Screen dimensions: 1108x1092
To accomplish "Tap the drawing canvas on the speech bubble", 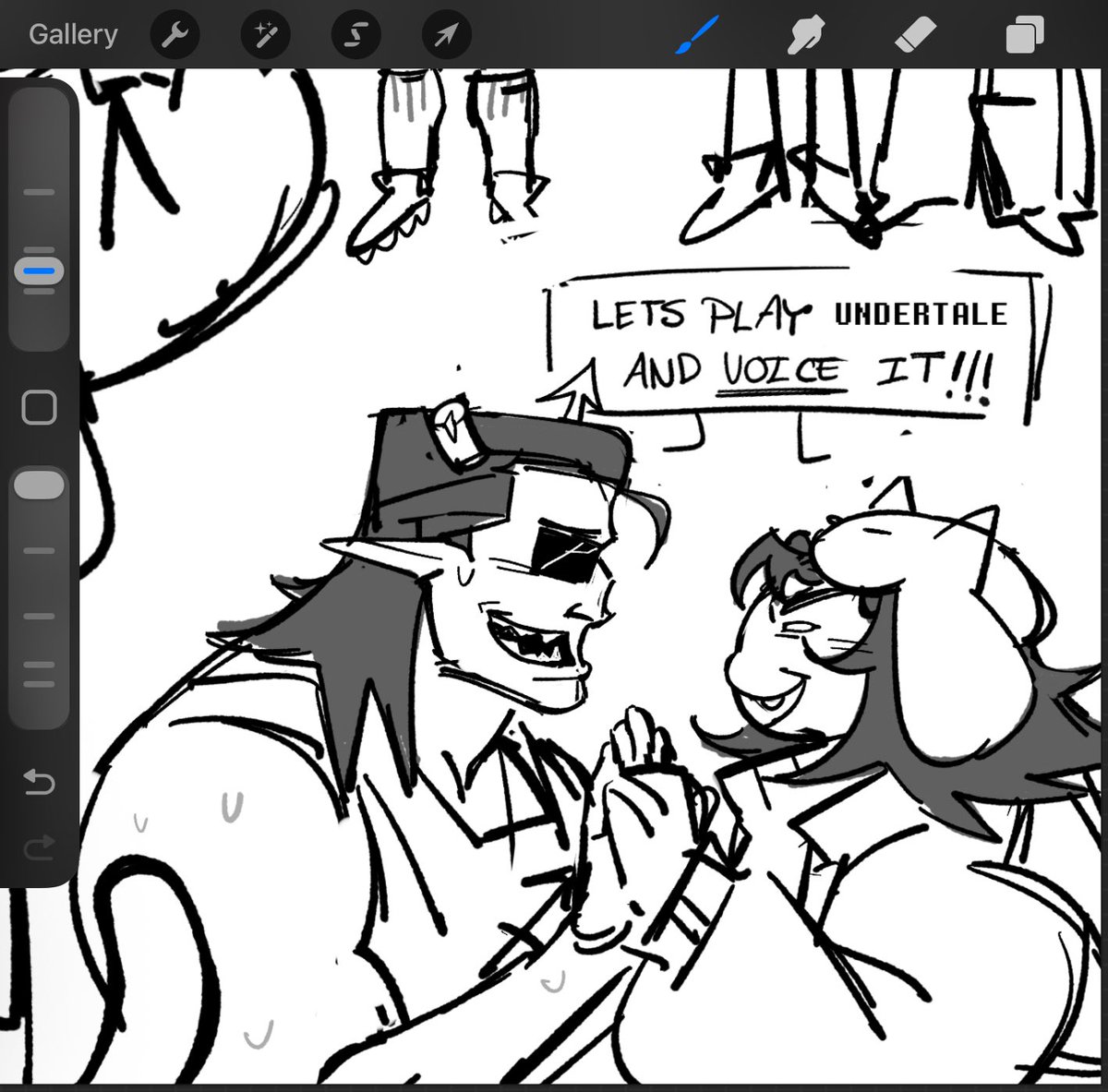I will coord(797,347).
